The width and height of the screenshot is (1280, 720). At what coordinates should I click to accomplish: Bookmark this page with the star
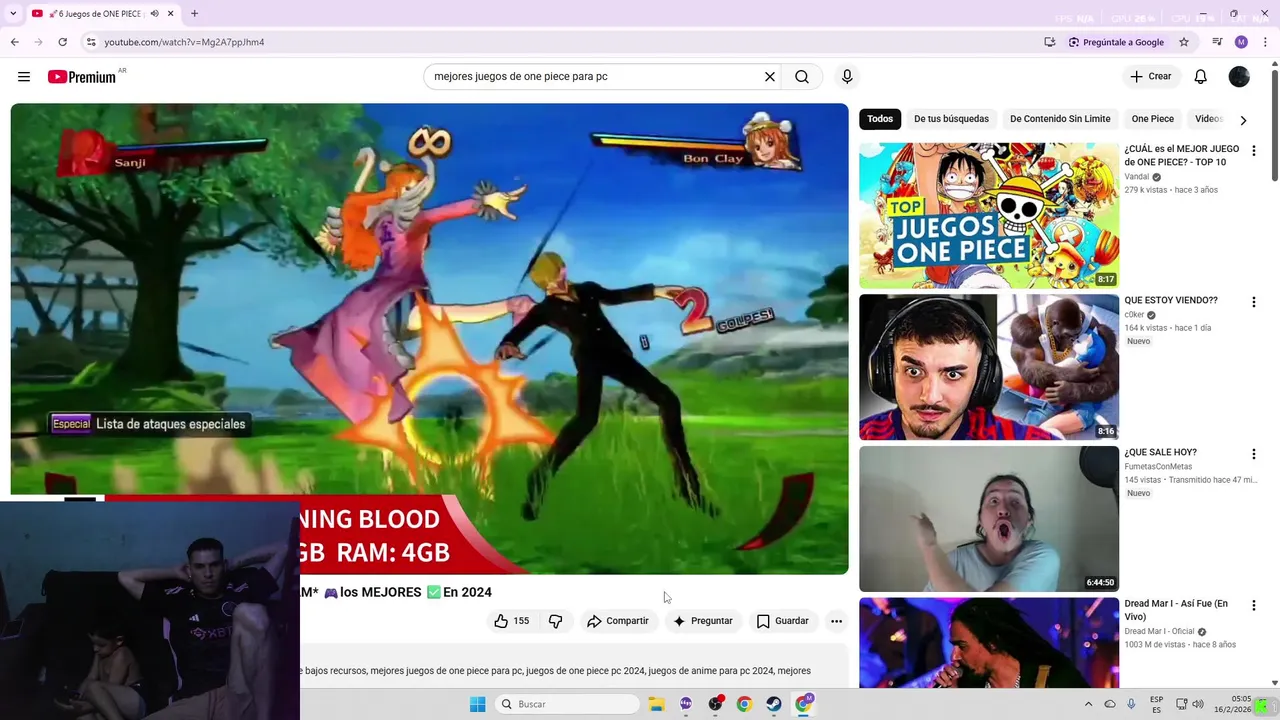point(1184,42)
